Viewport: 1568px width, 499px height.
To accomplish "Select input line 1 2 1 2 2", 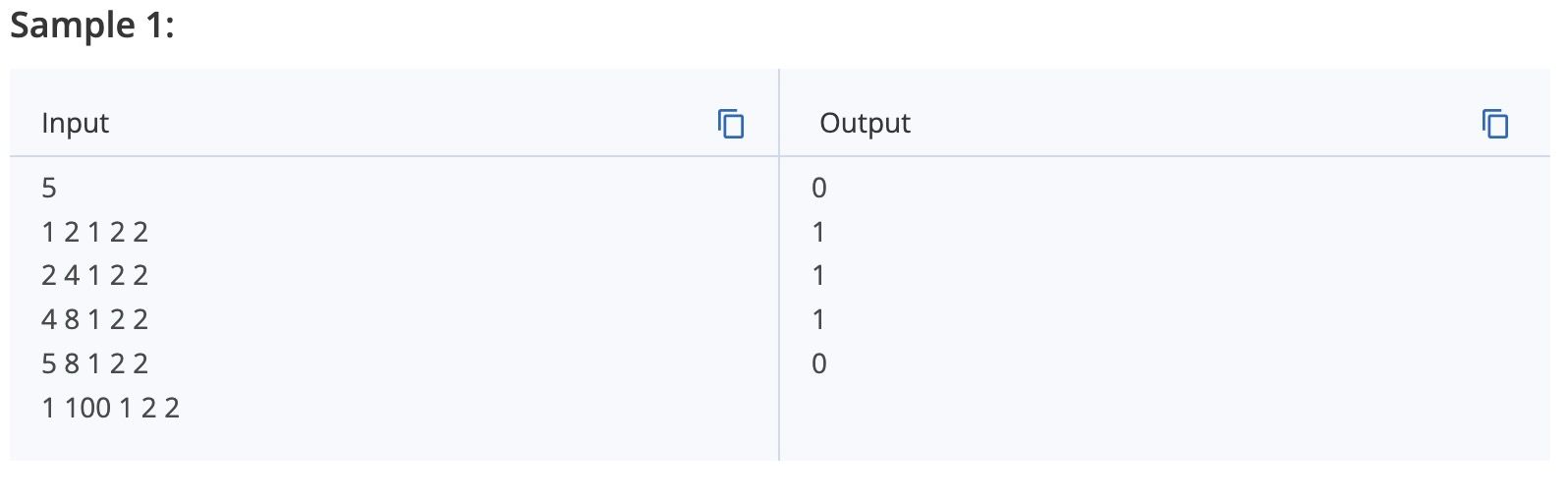I will point(95,232).
